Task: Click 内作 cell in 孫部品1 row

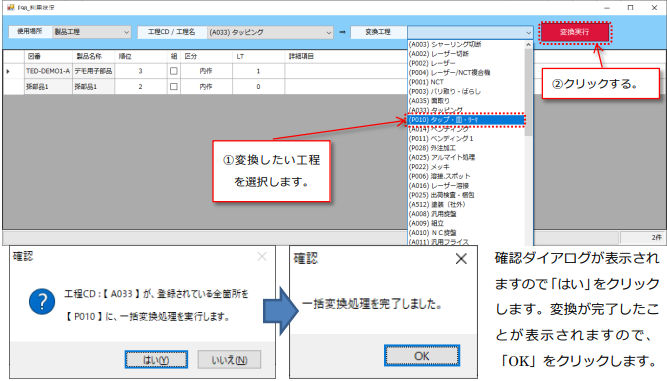Action: pos(206,86)
